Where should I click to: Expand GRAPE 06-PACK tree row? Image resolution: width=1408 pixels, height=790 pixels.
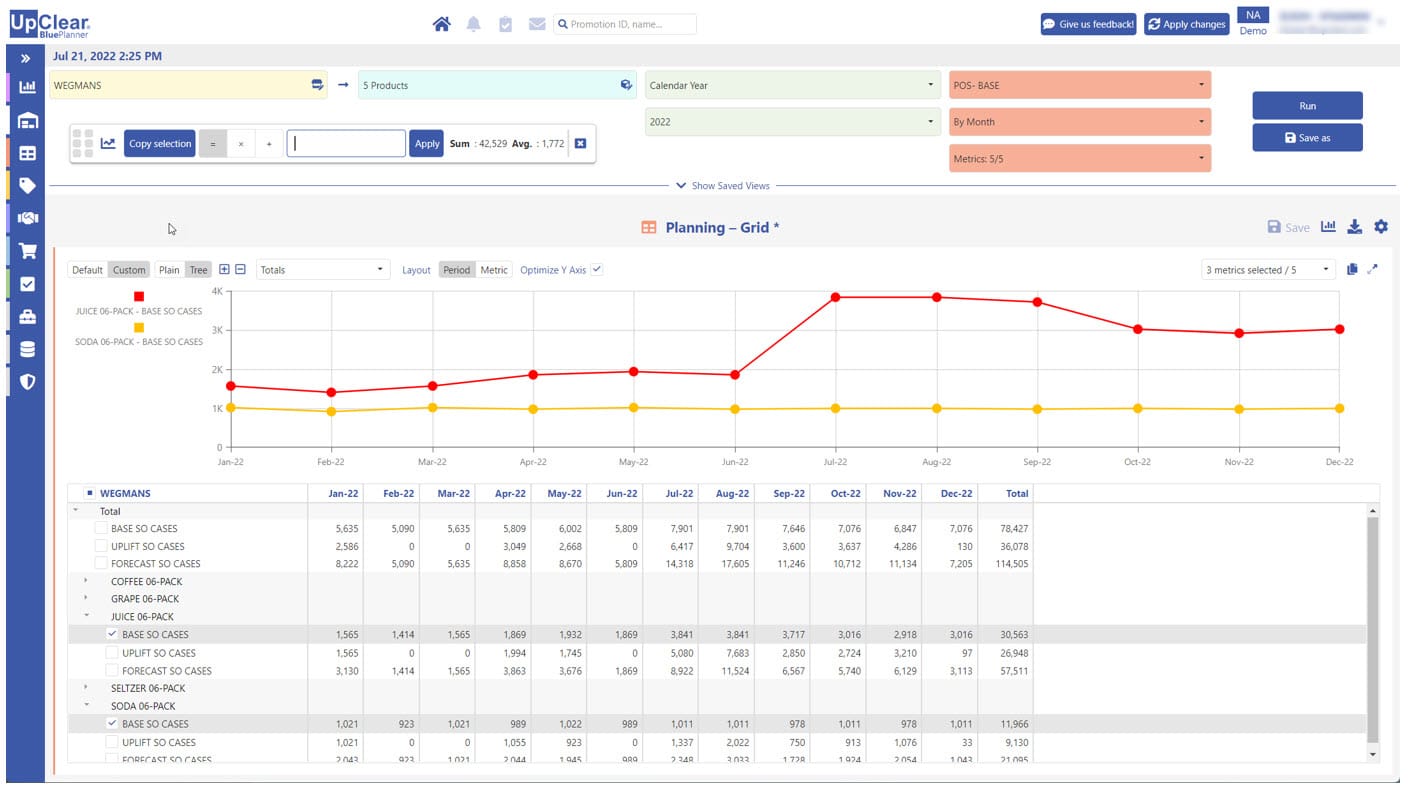pos(86,598)
